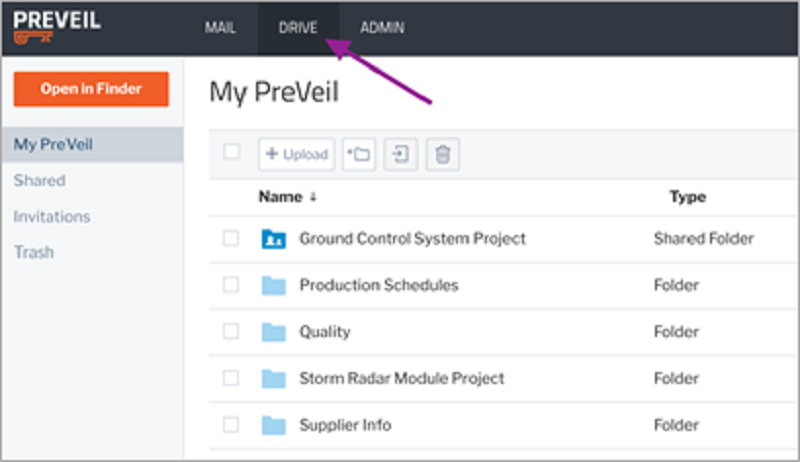Click the Supplier Info folder icon
Image resolution: width=800 pixels, height=462 pixels.
[x=273, y=425]
